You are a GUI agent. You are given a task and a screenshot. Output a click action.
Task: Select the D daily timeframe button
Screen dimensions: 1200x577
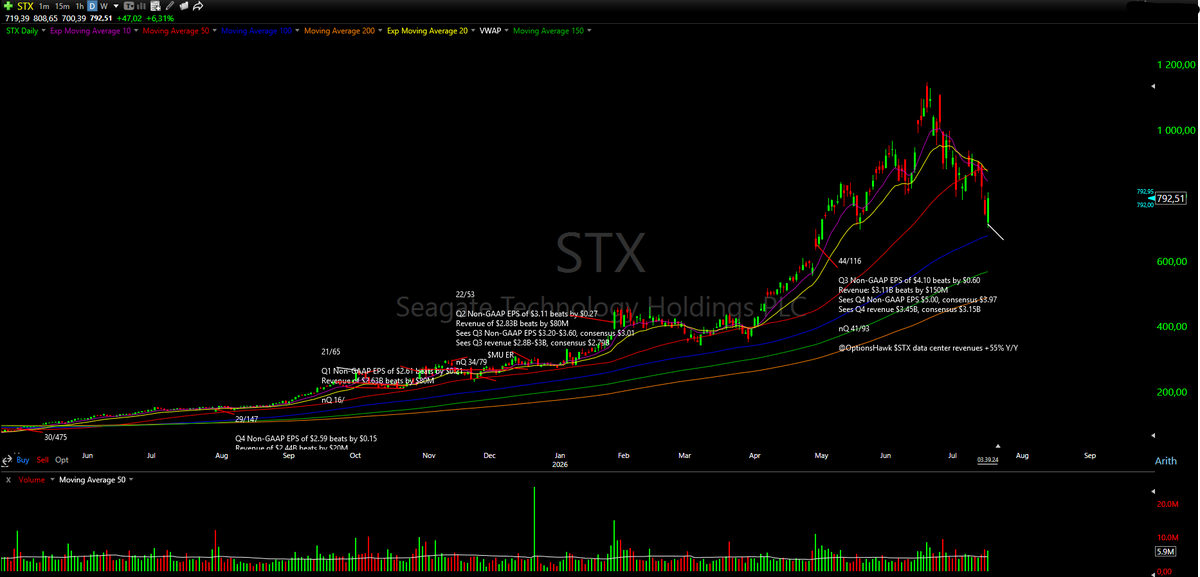click(x=92, y=6)
